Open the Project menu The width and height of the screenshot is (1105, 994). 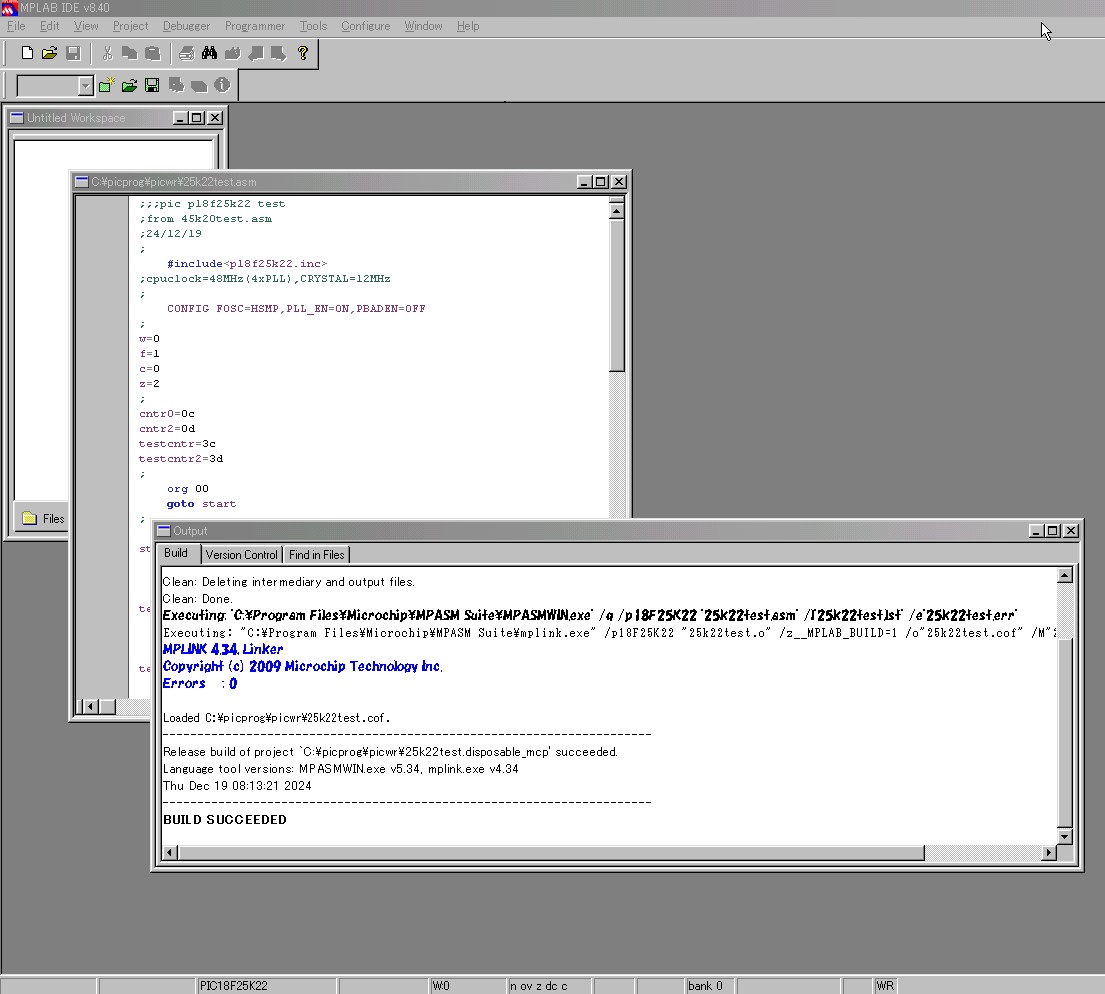click(x=130, y=26)
